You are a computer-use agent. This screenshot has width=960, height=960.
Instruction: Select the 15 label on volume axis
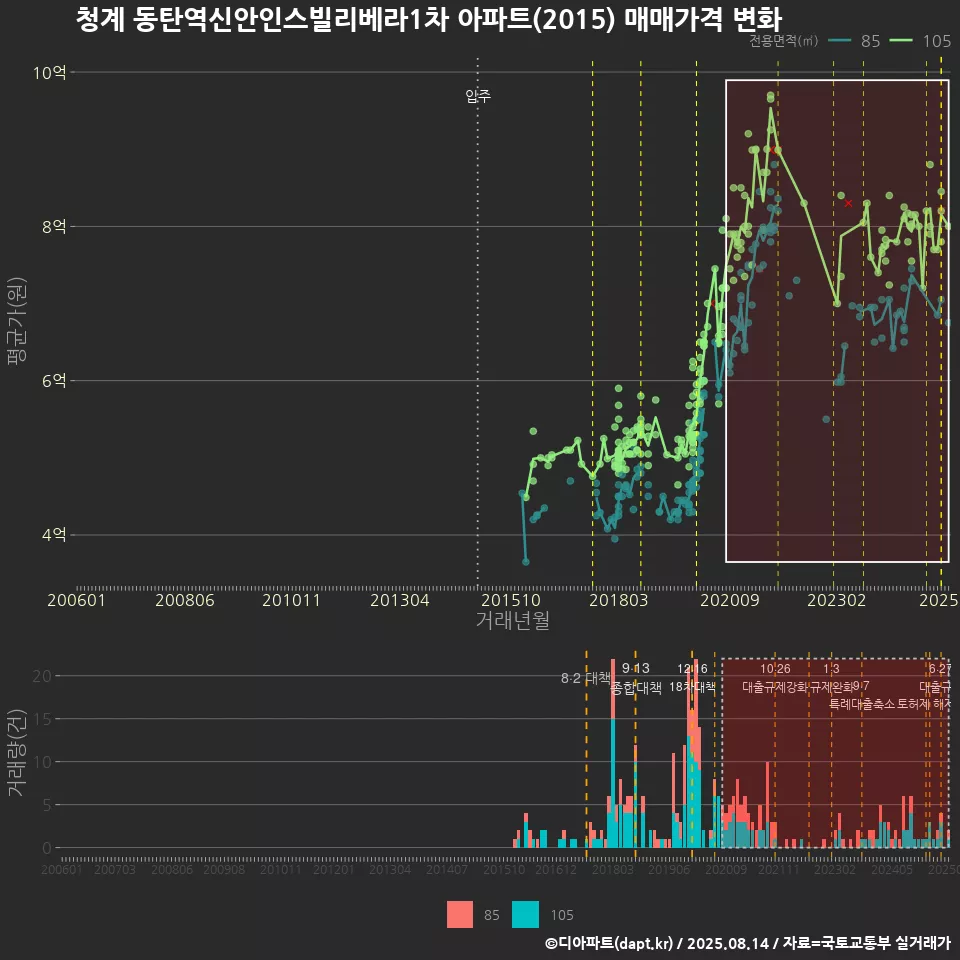42,719
